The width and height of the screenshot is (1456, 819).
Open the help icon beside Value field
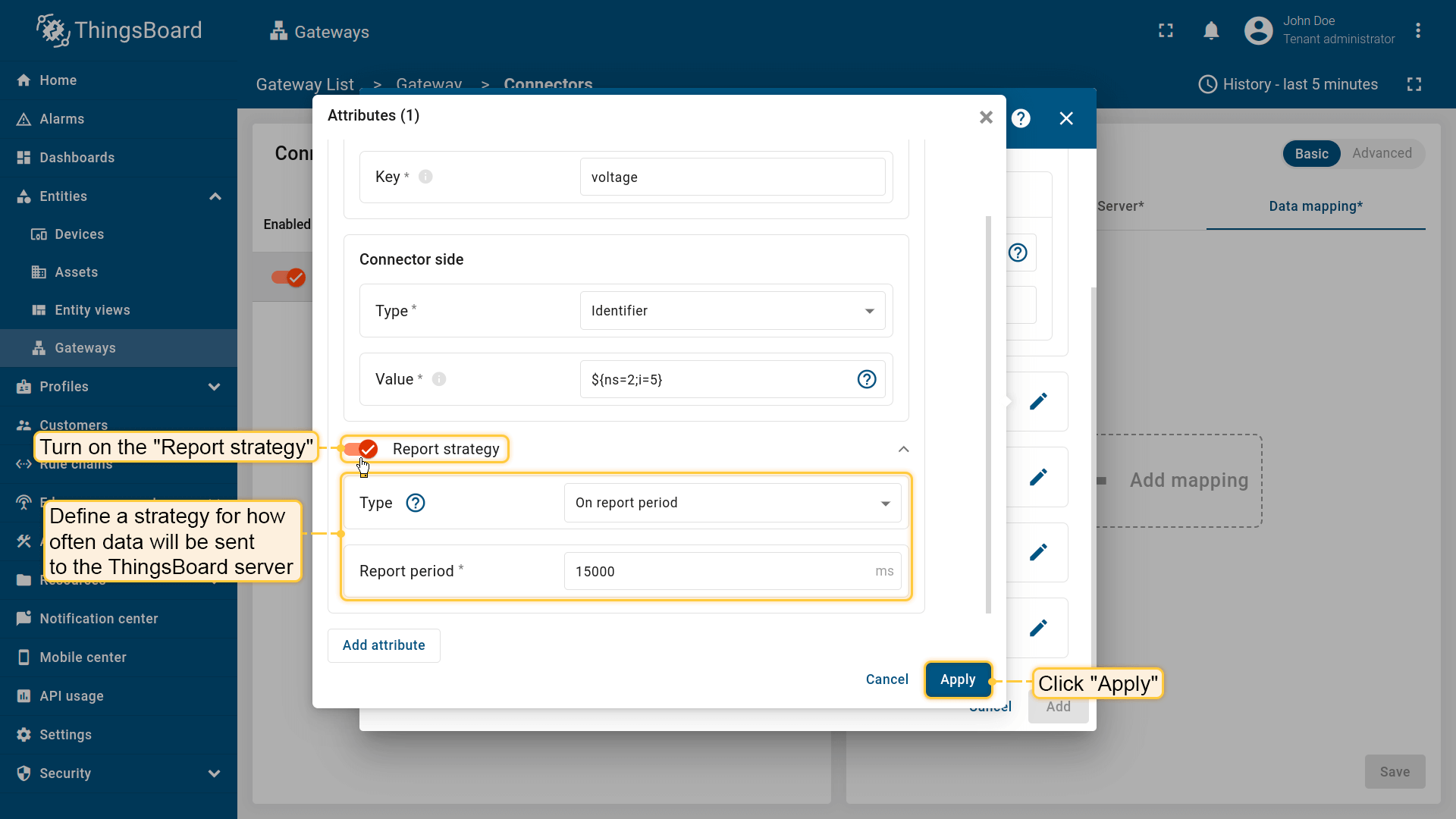click(x=866, y=379)
